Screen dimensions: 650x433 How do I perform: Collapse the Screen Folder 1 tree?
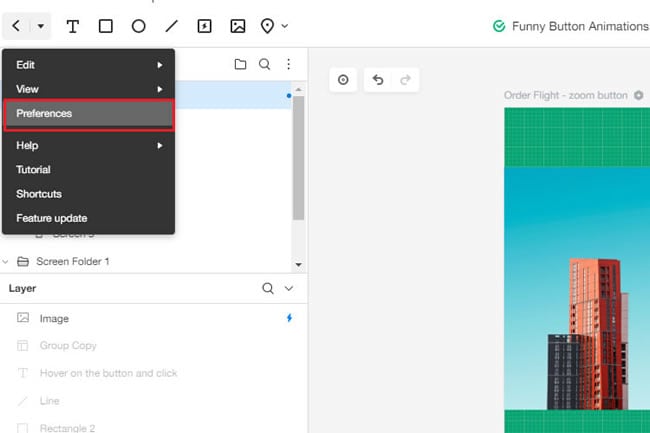5,262
